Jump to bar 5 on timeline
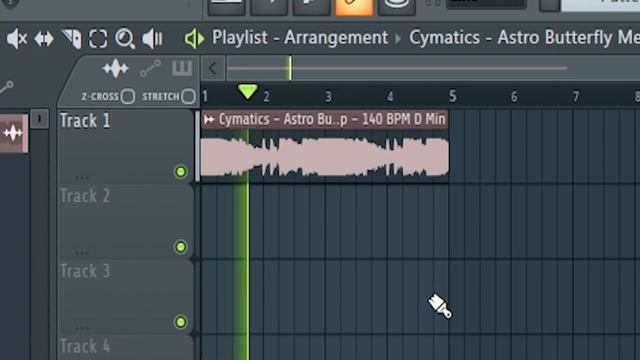The height and width of the screenshot is (360, 640). pos(453,97)
